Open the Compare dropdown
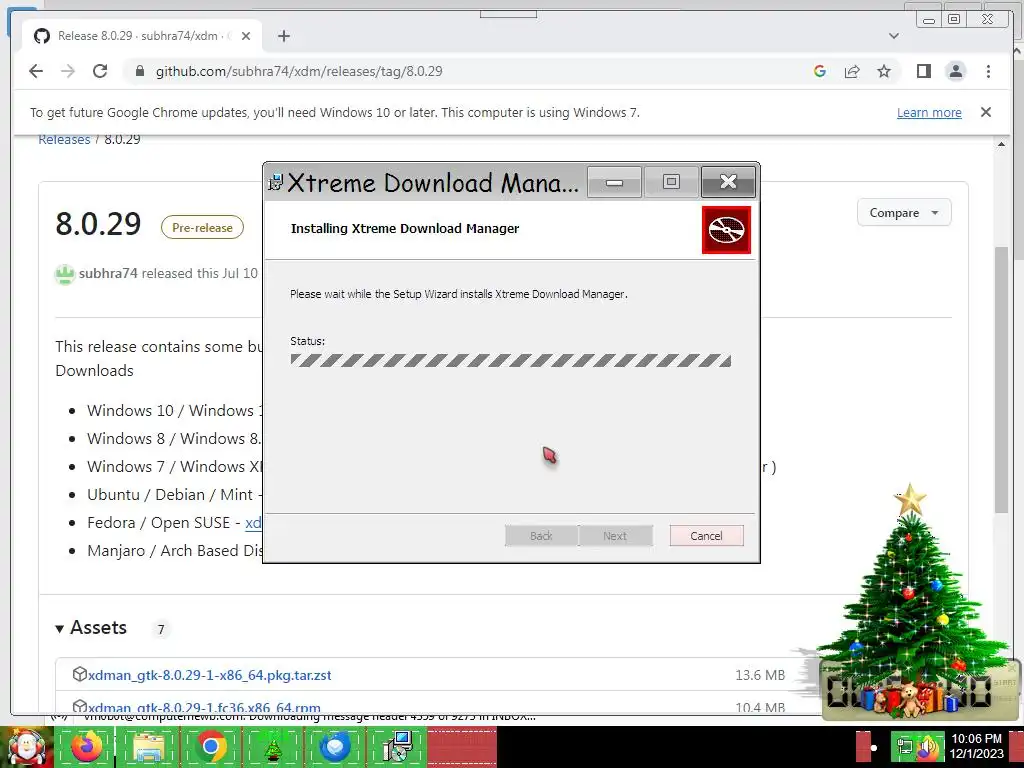1024x768 pixels. (x=904, y=213)
